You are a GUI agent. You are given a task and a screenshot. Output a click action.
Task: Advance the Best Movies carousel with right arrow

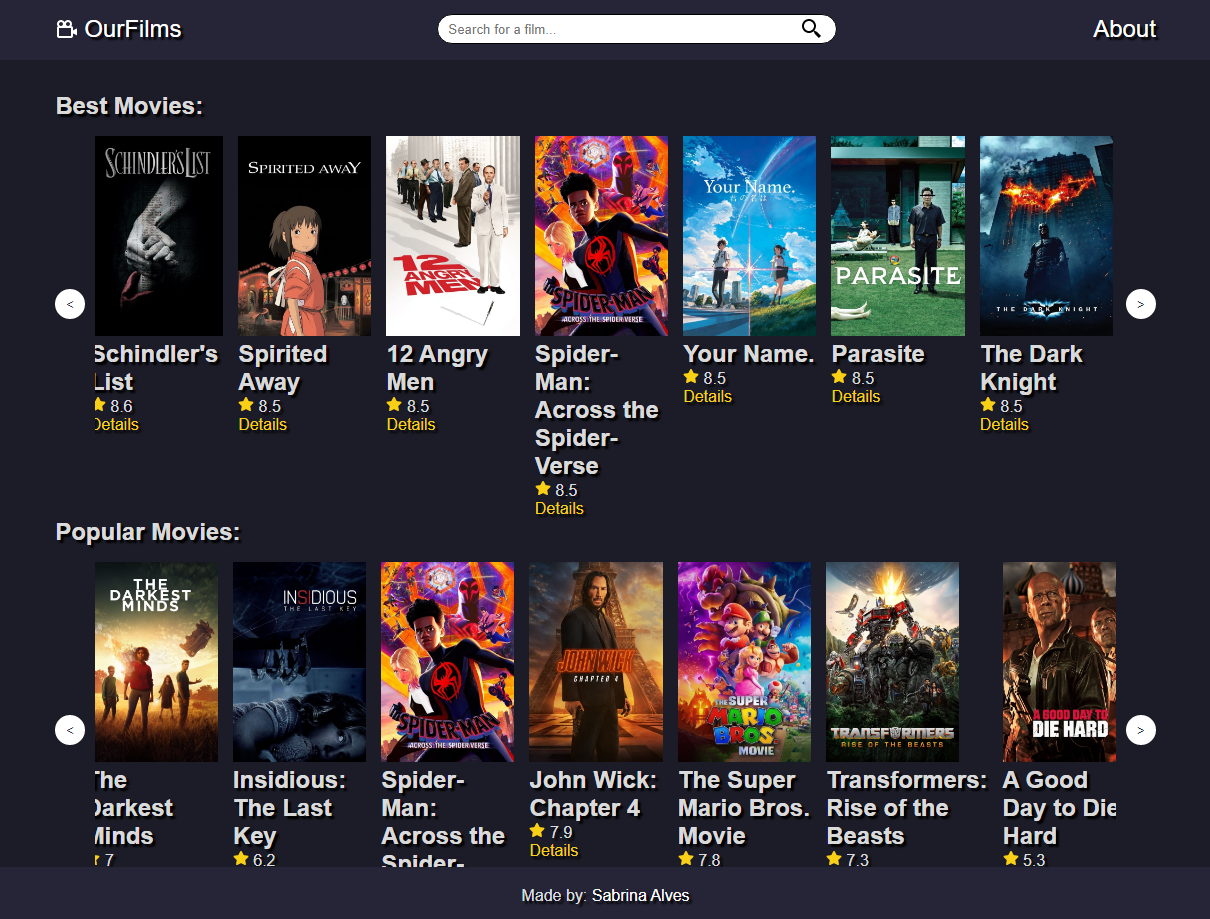pyautogui.click(x=1140, y=303)
